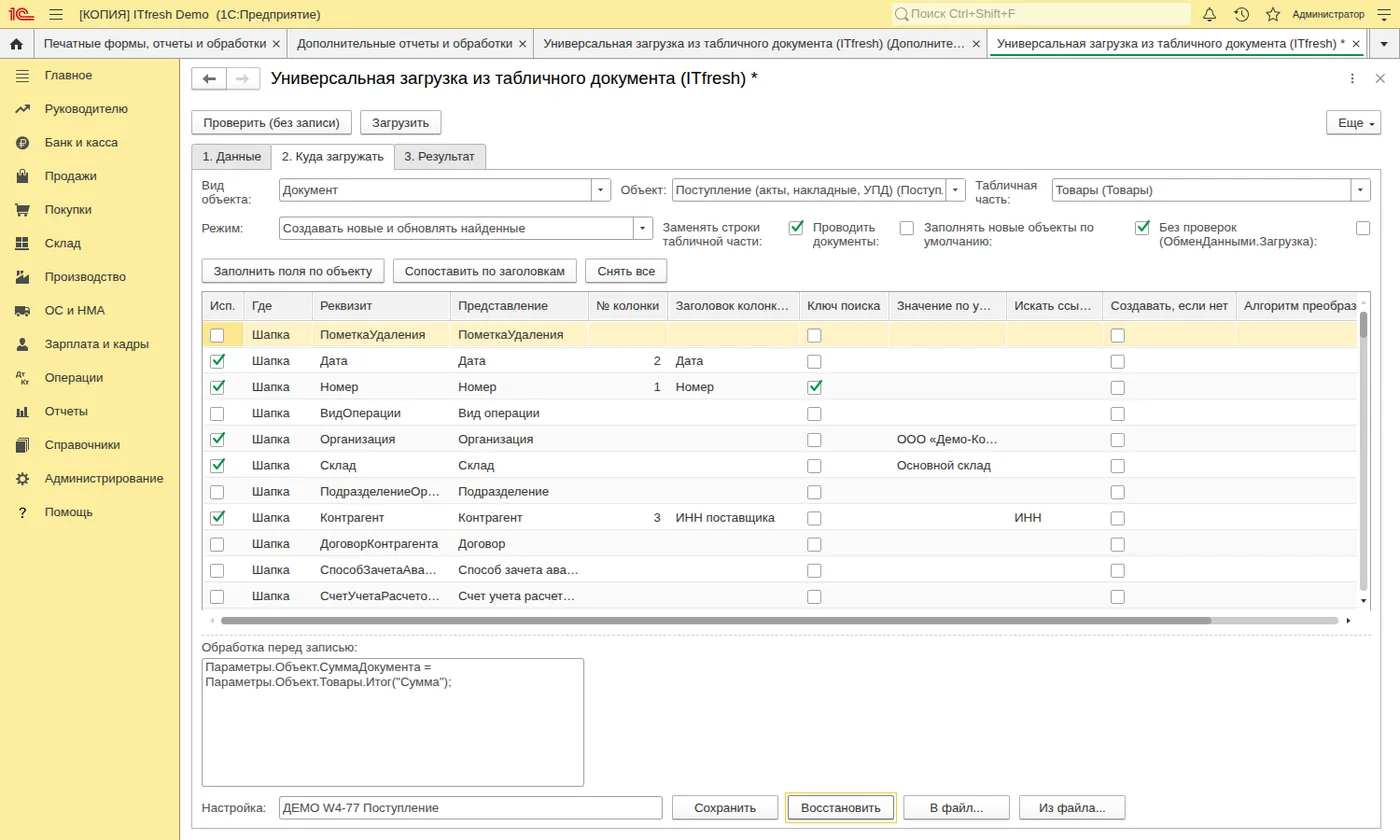Open Покупки cart icon
Viewport: 1400px width, 840px height.
[x=22, y=210]
